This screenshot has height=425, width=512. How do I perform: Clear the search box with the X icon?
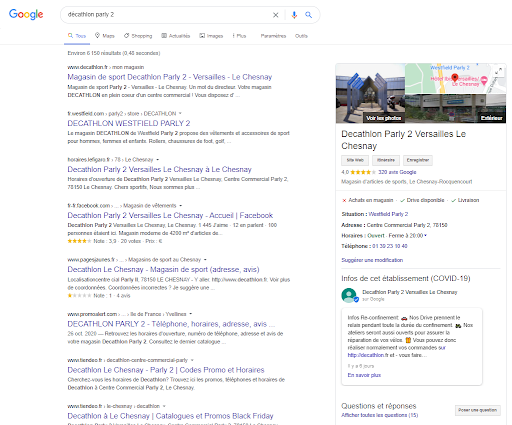pos(276,15)
